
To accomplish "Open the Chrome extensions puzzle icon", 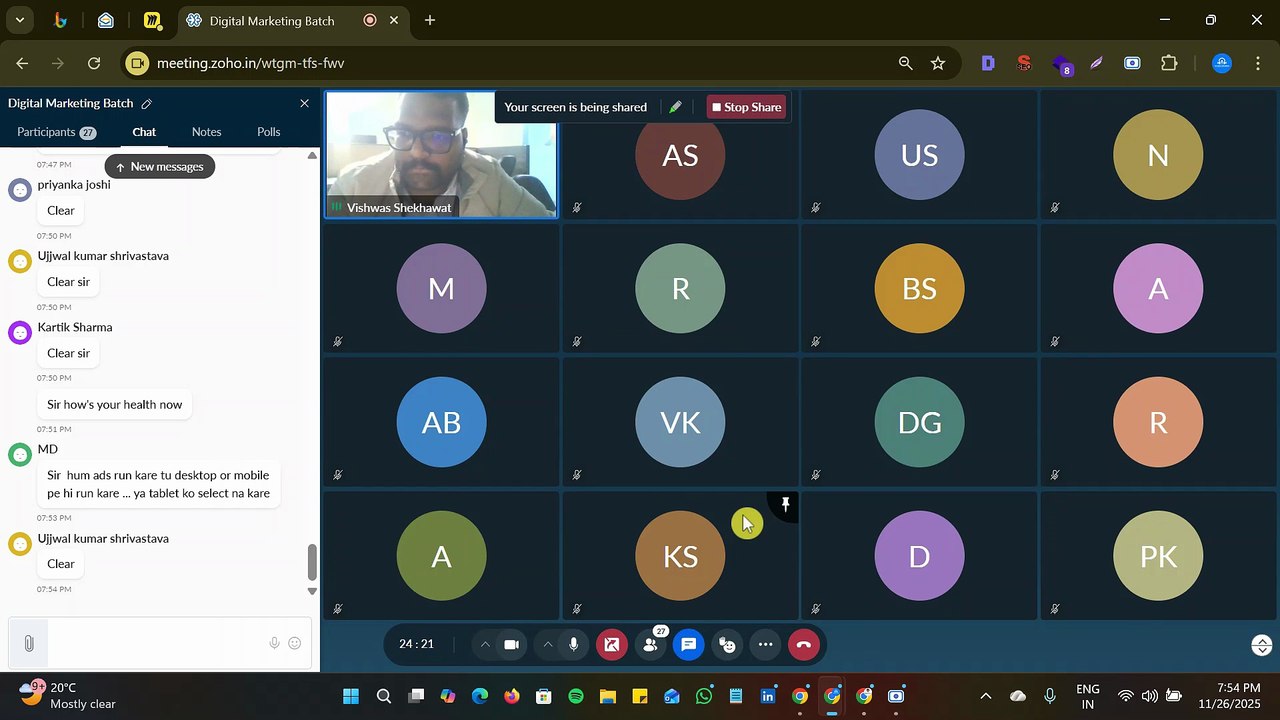I will 1169,63.
